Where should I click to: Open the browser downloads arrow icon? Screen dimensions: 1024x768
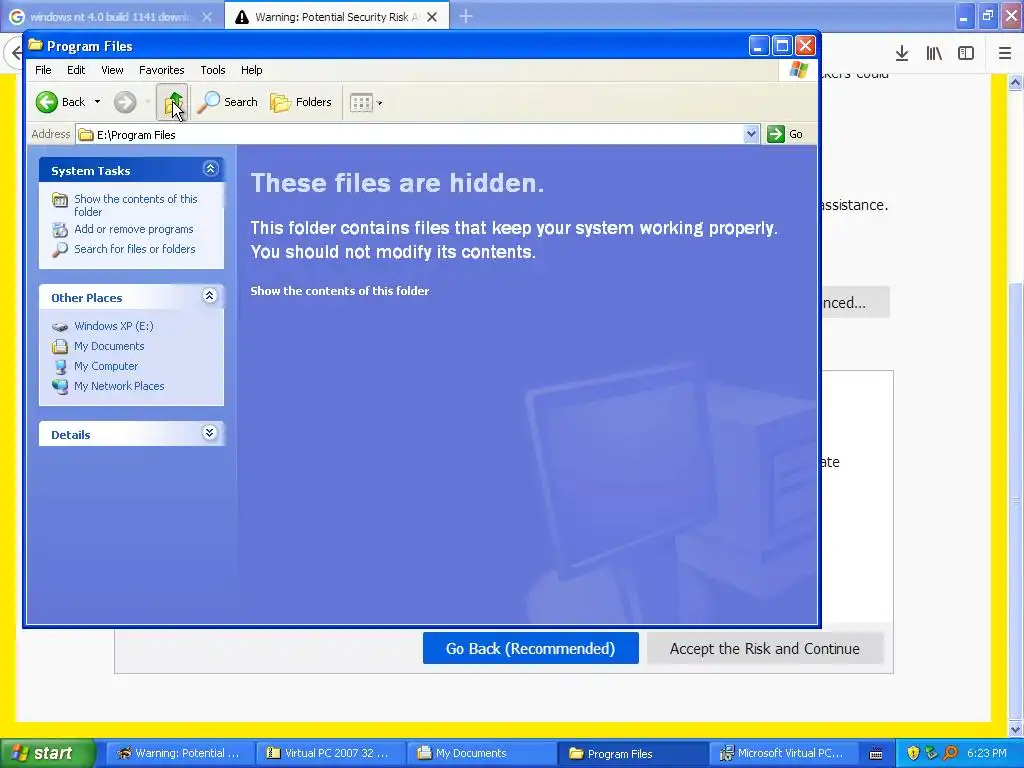902,54
